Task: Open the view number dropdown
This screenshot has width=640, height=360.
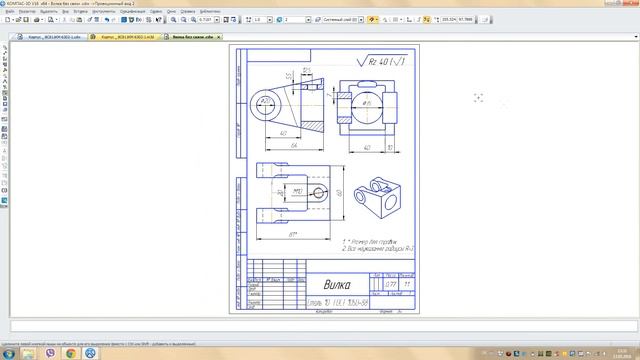Action: pos(308,20)
